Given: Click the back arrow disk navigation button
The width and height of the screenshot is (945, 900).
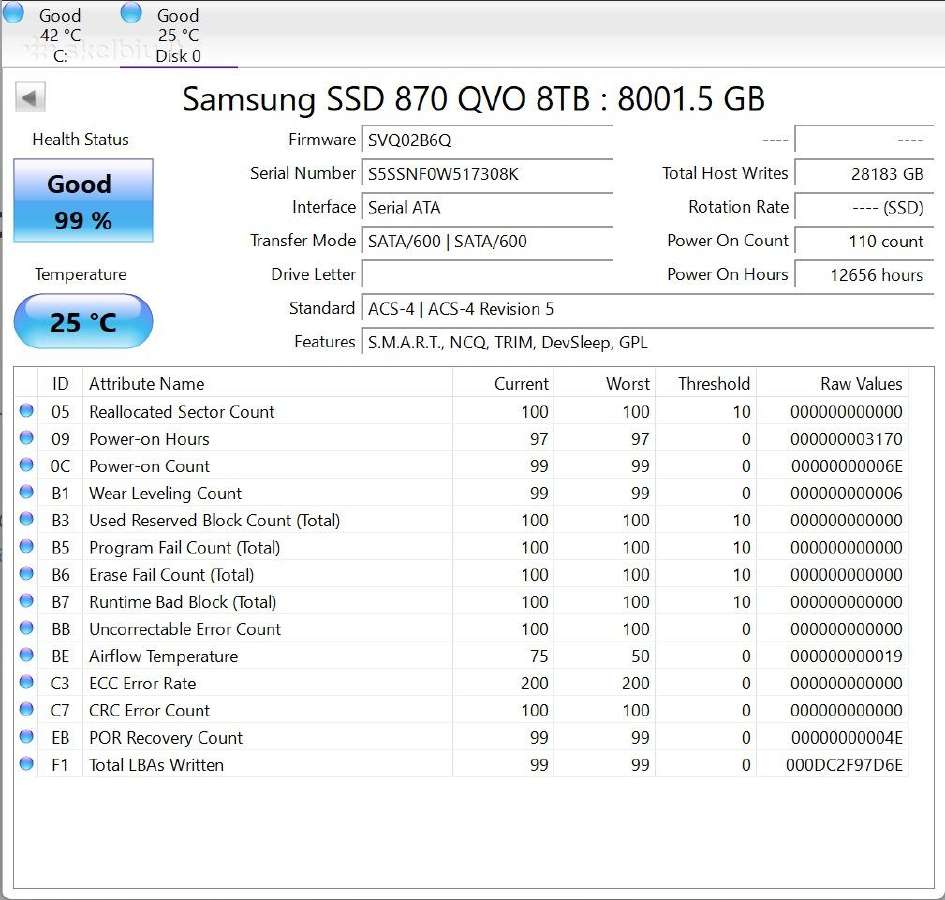Looking at the screenshot, I should tap(30, 98).
